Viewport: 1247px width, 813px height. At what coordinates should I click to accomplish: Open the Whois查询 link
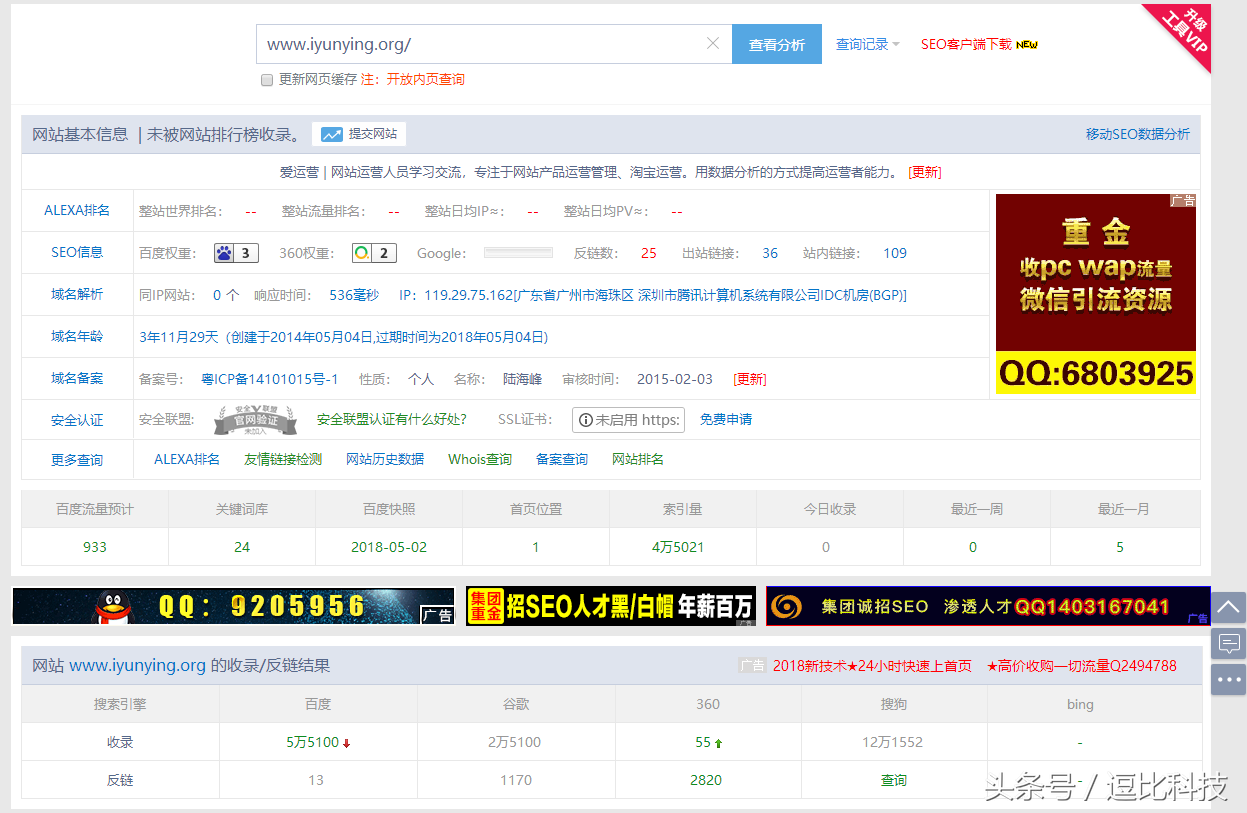pyautogui.click(x=480, y=459)
